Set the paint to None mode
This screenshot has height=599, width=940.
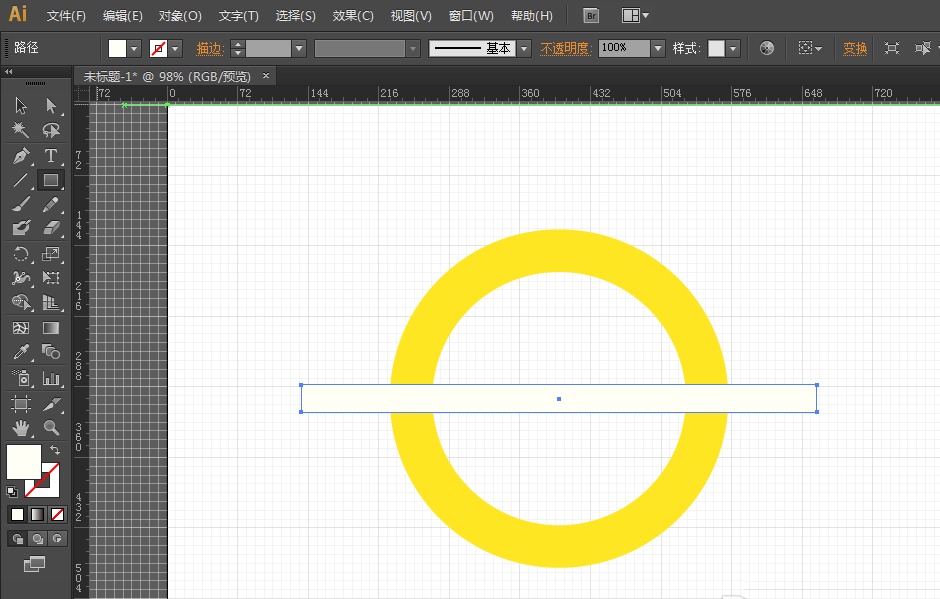point(57,514)
